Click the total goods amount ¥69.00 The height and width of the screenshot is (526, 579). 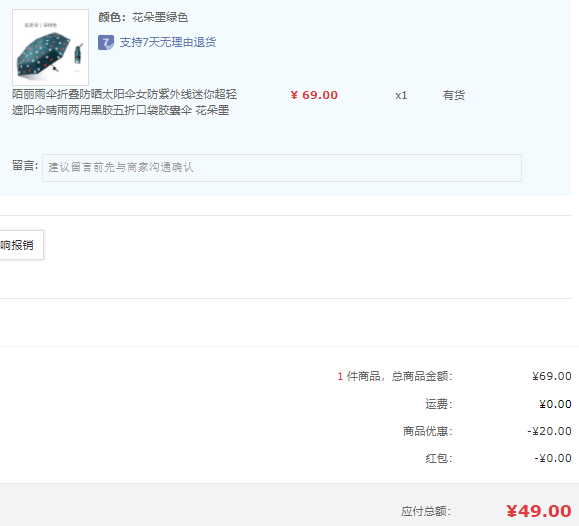coord(552,376)
